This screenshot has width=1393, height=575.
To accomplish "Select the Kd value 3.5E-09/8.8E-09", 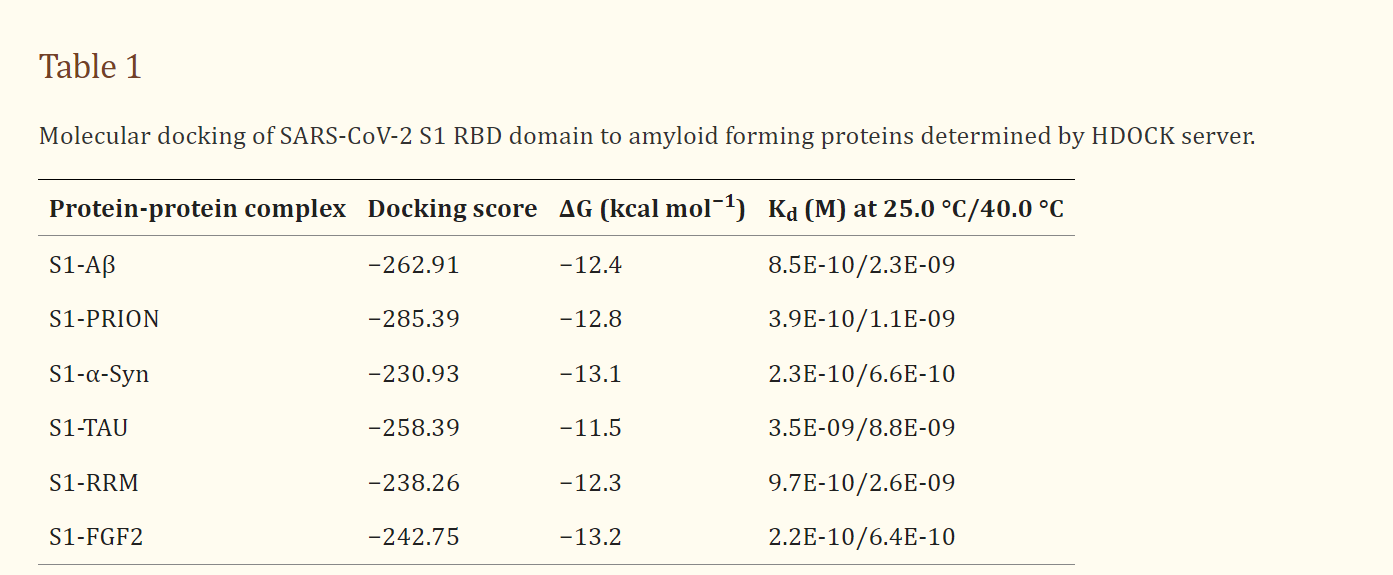I will click(x=861, y=428).
